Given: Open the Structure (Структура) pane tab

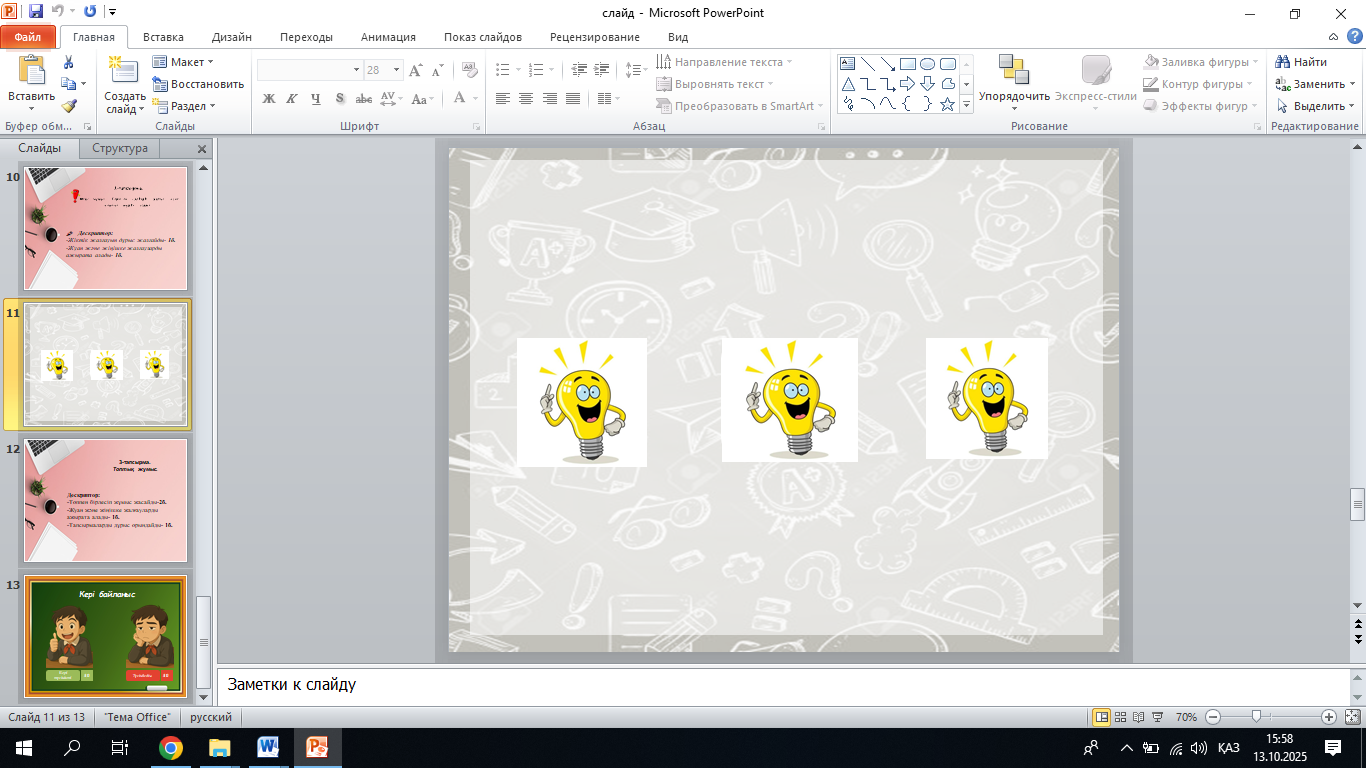Looking at the screenshot, I should pos(120,148).
